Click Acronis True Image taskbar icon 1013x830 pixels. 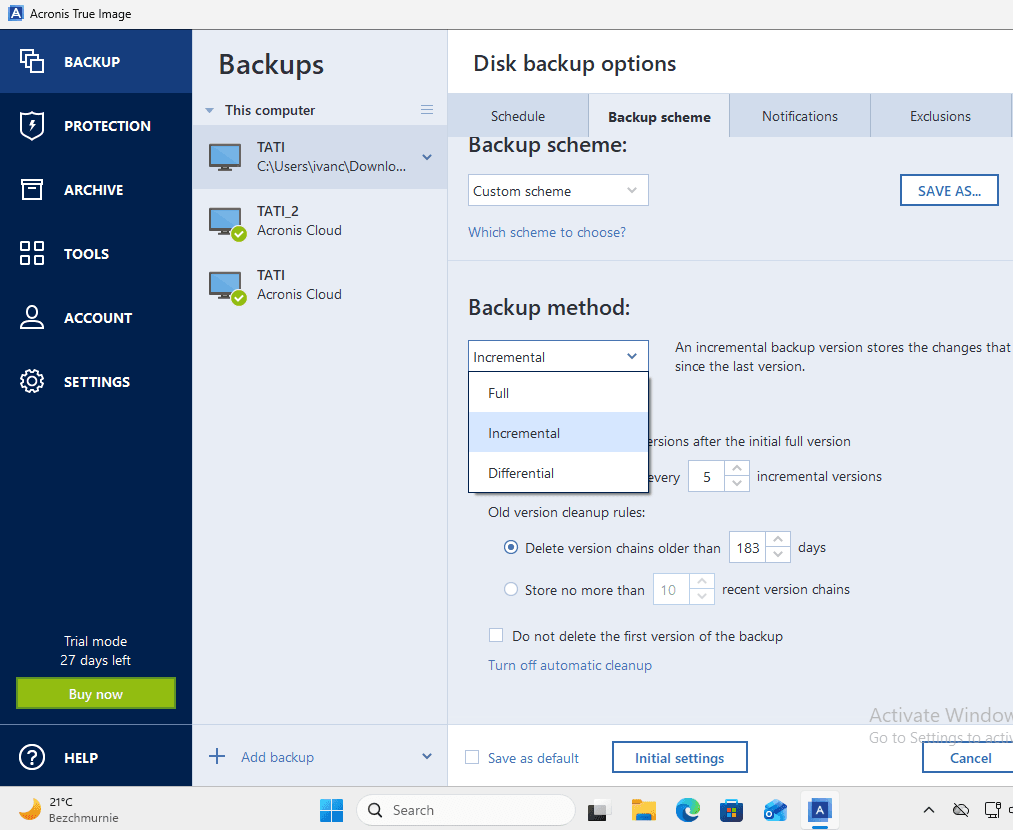(819, 810)
